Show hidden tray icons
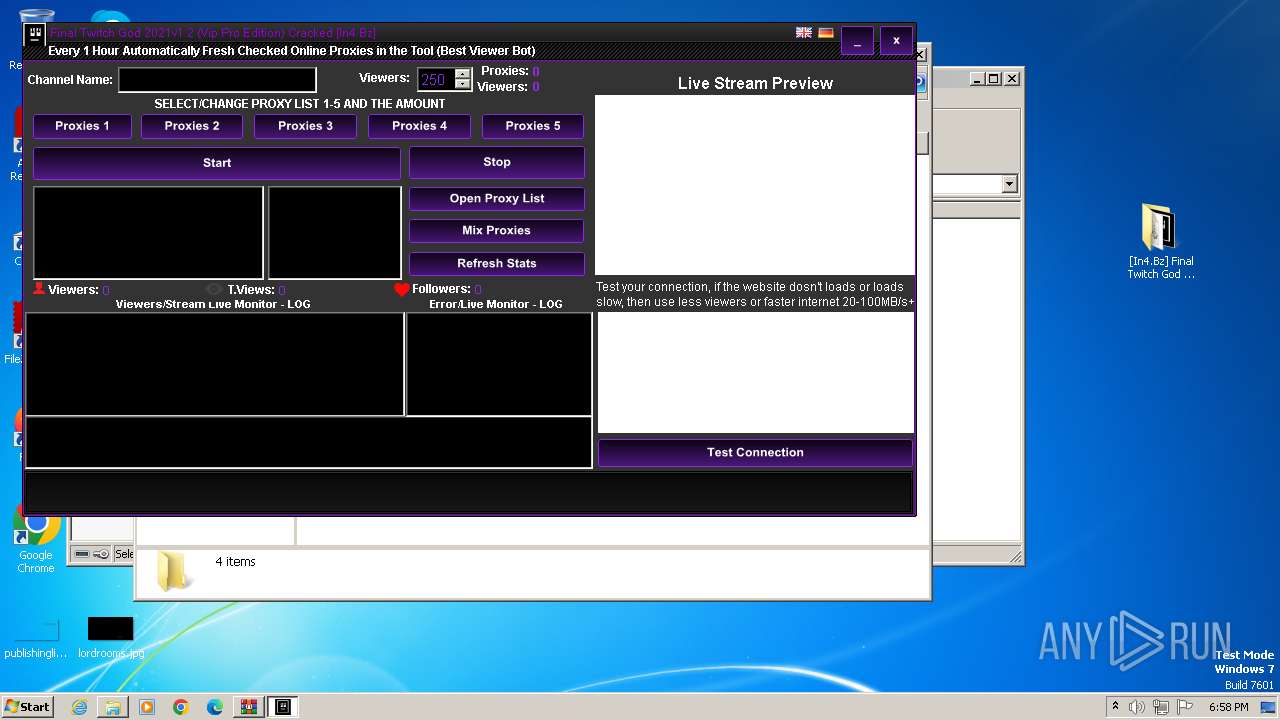Viewport: 1280px width, 720px height. 1115,707
